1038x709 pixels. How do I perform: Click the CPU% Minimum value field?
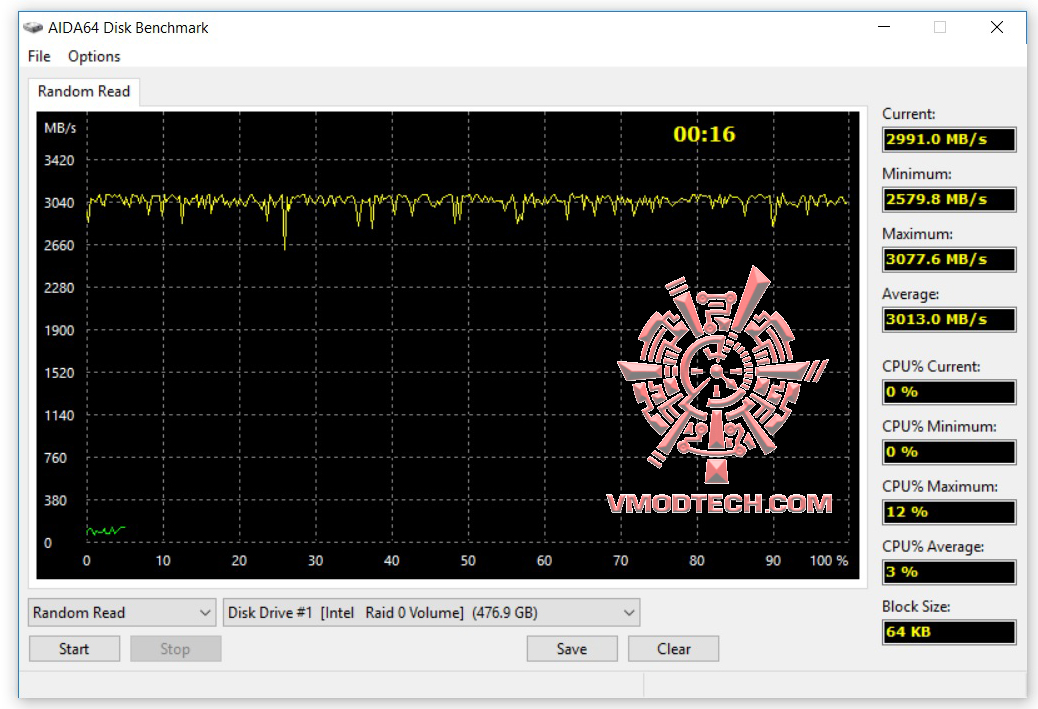(949, 452)
